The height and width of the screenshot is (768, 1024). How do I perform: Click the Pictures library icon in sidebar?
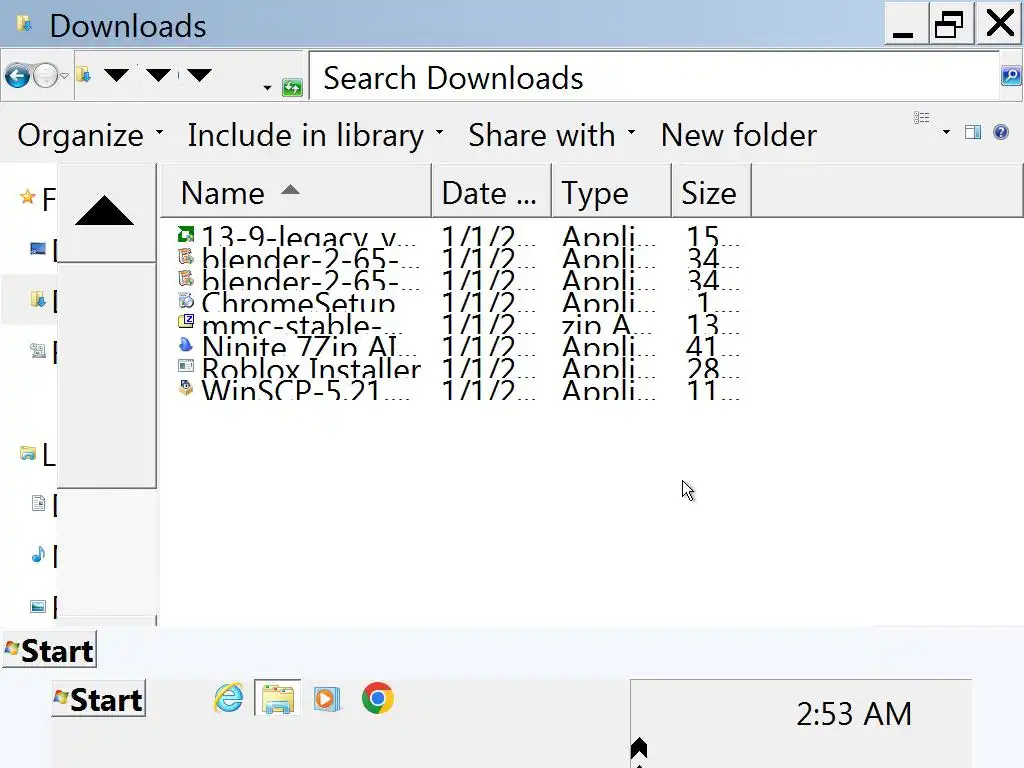coord(38,606)
